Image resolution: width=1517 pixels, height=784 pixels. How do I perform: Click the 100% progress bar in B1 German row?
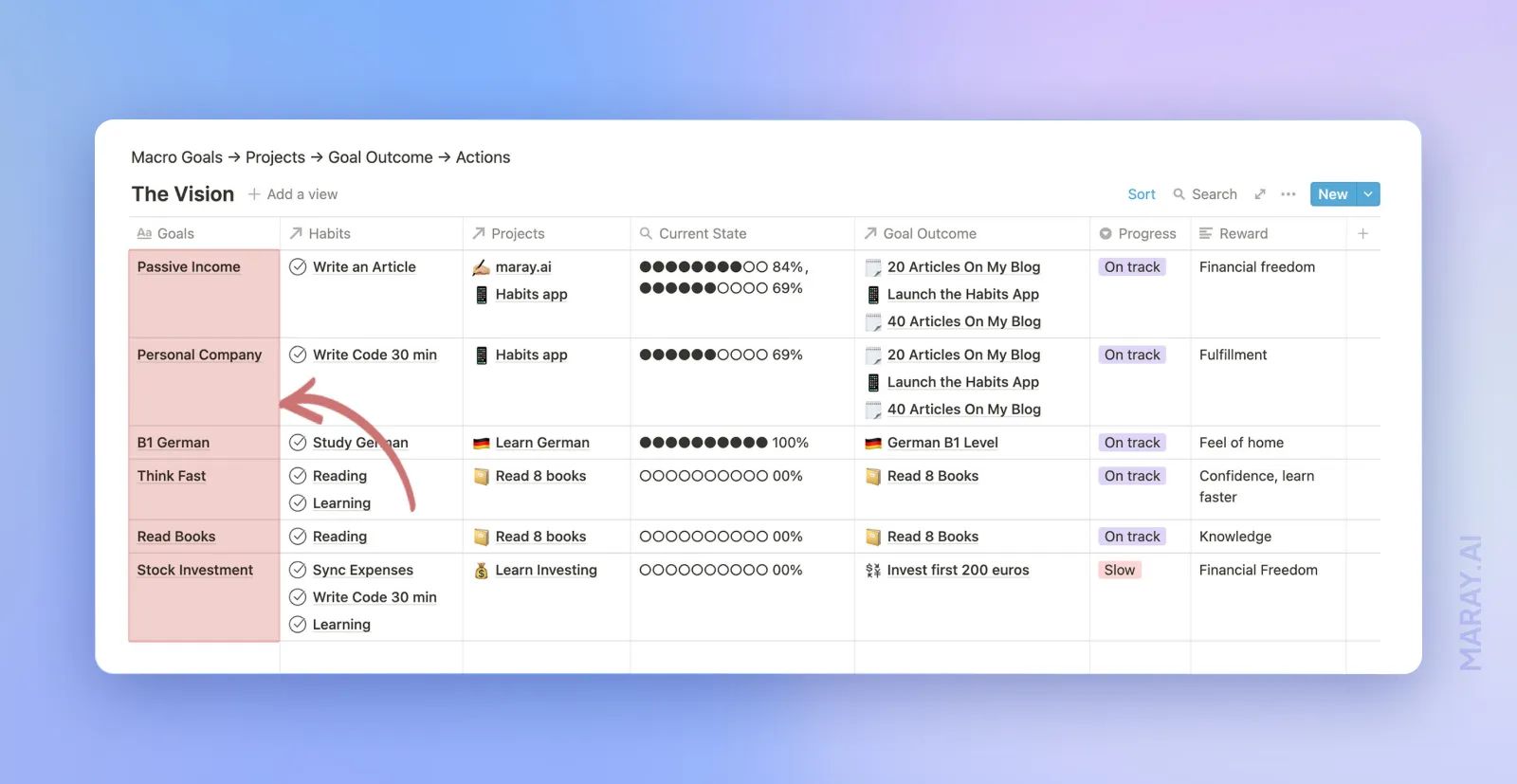(724, 443)
